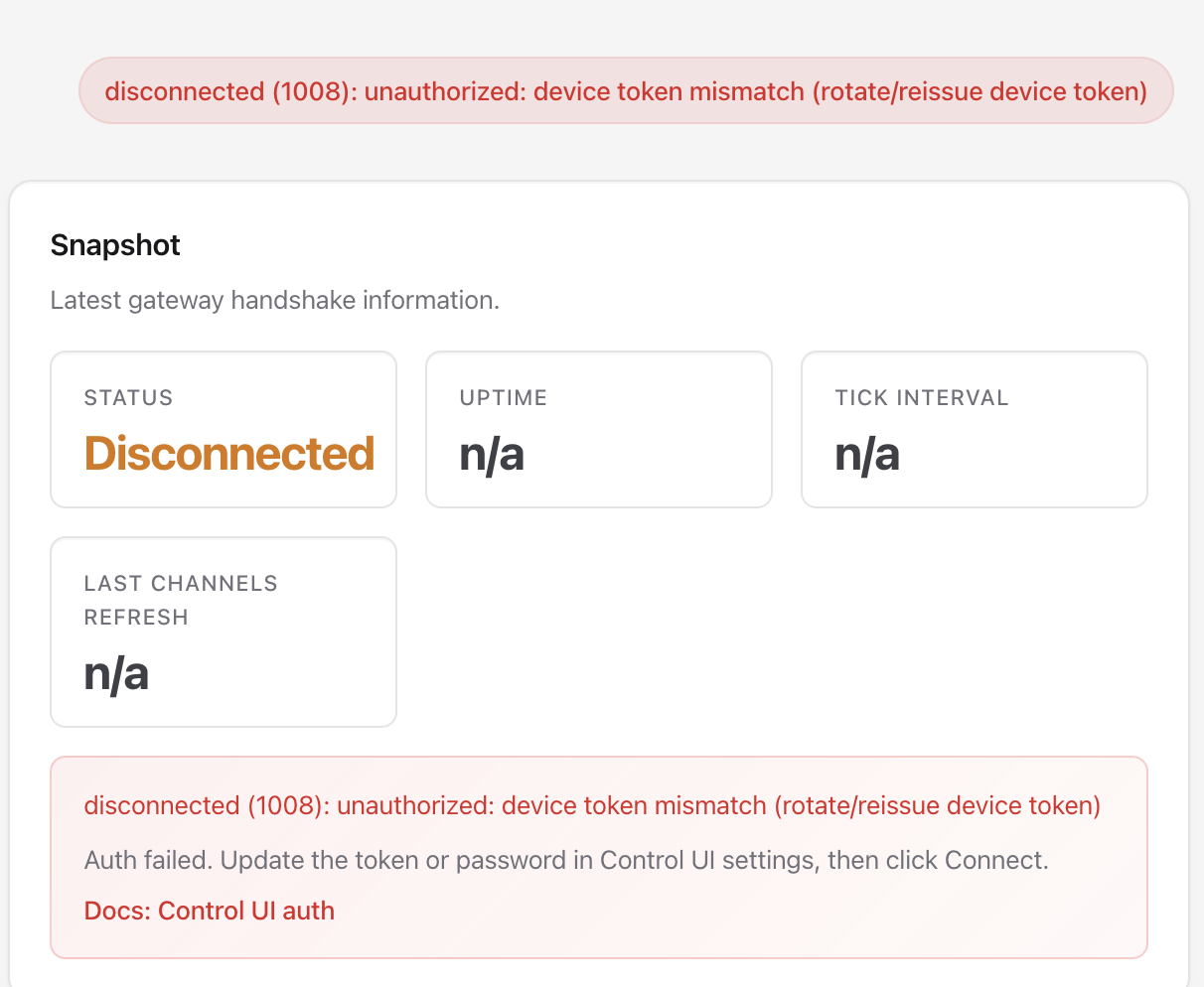This screenshot has width=1204, height=987.
Task: Click the TICK INTERVAL card label
Action: click(x=921, y=398)
